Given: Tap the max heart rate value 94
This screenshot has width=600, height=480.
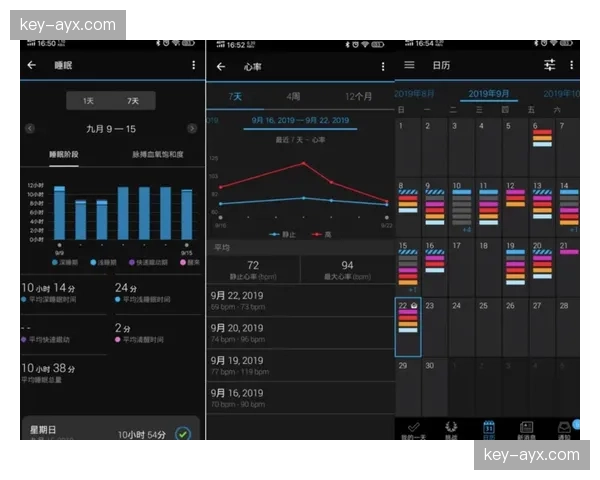Looking at the screenshot, I should (347, 265).
